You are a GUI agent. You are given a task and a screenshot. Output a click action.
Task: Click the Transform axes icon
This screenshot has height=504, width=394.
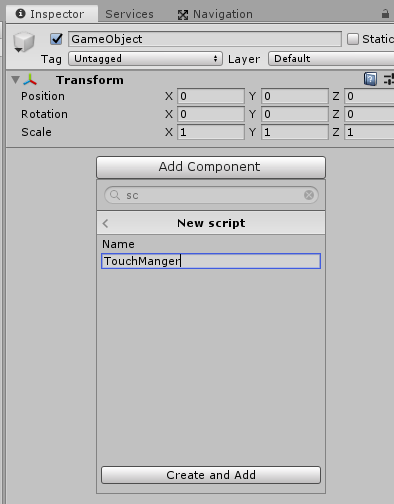[x=30, y=80]
